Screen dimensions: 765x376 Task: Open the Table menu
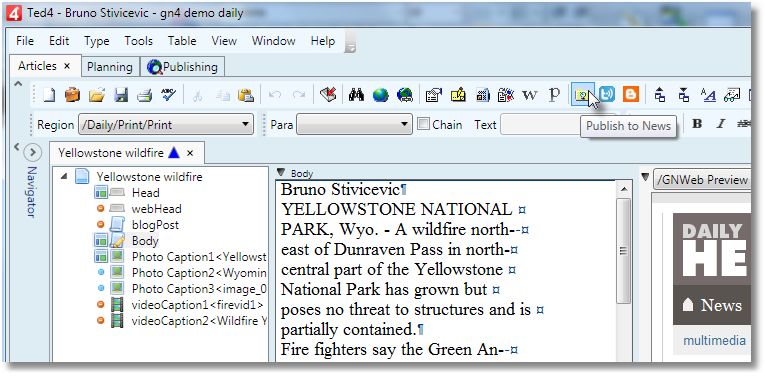pyautogui.click(x=182, y=41)
